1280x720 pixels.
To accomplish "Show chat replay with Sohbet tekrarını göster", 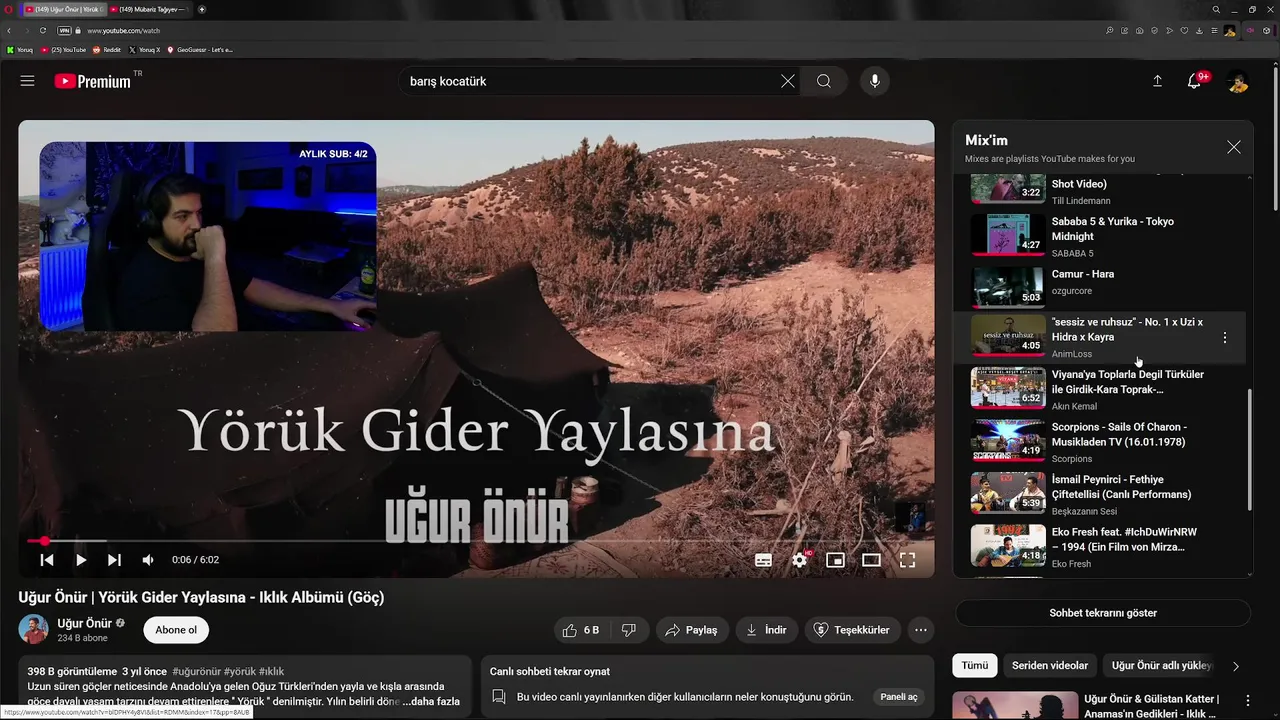I will (1103, 613).
